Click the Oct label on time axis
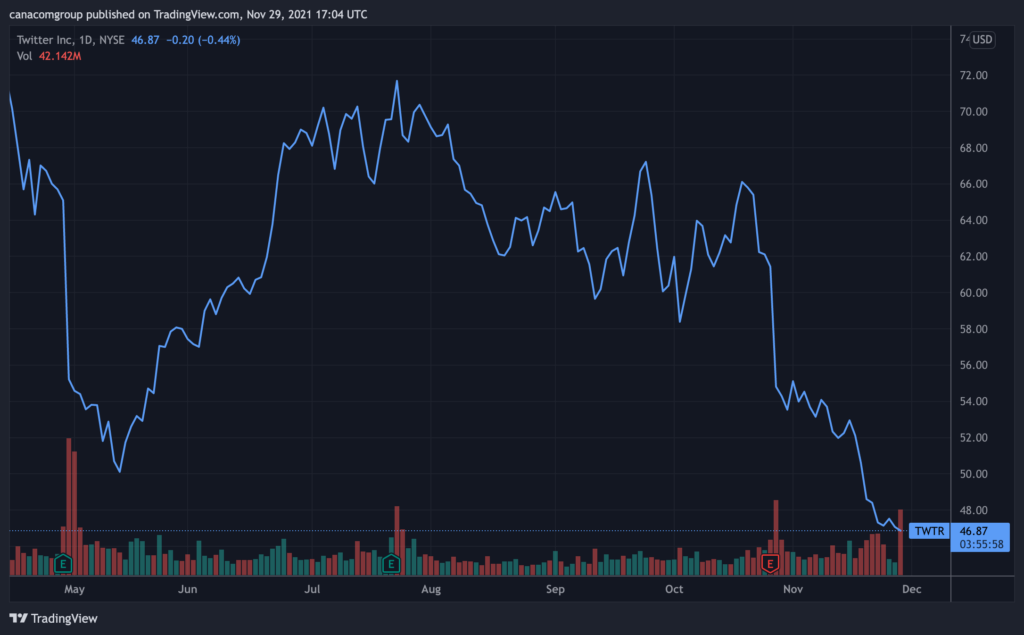The width and height of the screenshot is (1024, 635). point(674,589)
